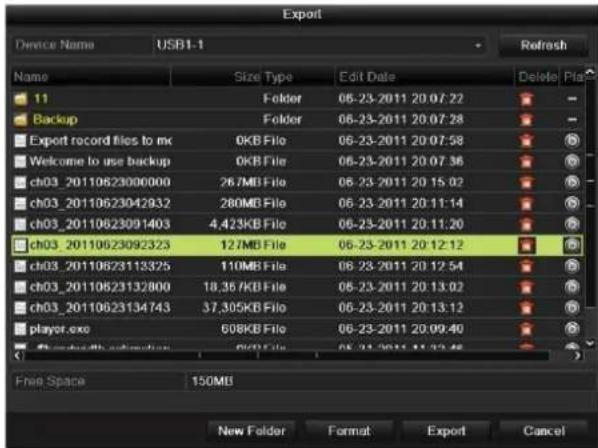Image resolution: width=598 pixels, height=448 pixels.
Task: Delete file ch03_20110623042932
Action: [526, 203]
